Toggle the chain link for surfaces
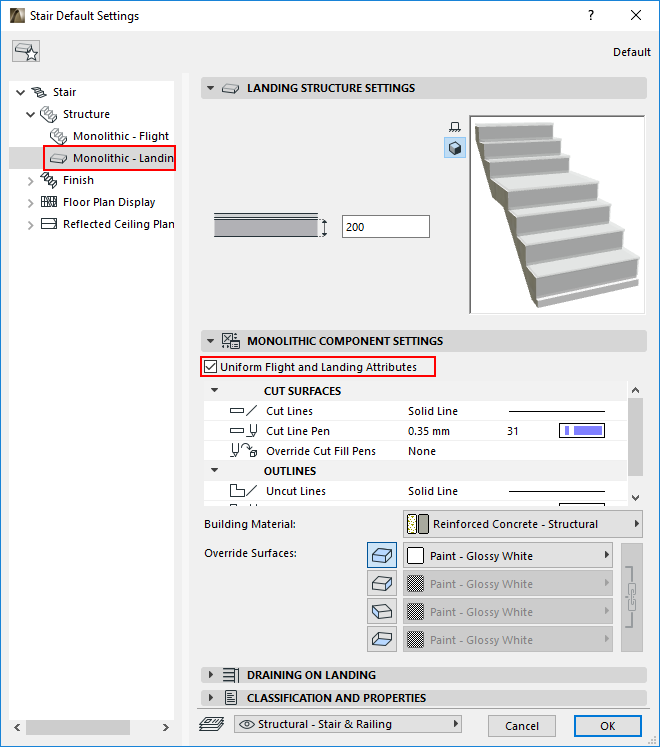Image resolution: width=660 pixels, height=747 pixels. tap(631, 597)
